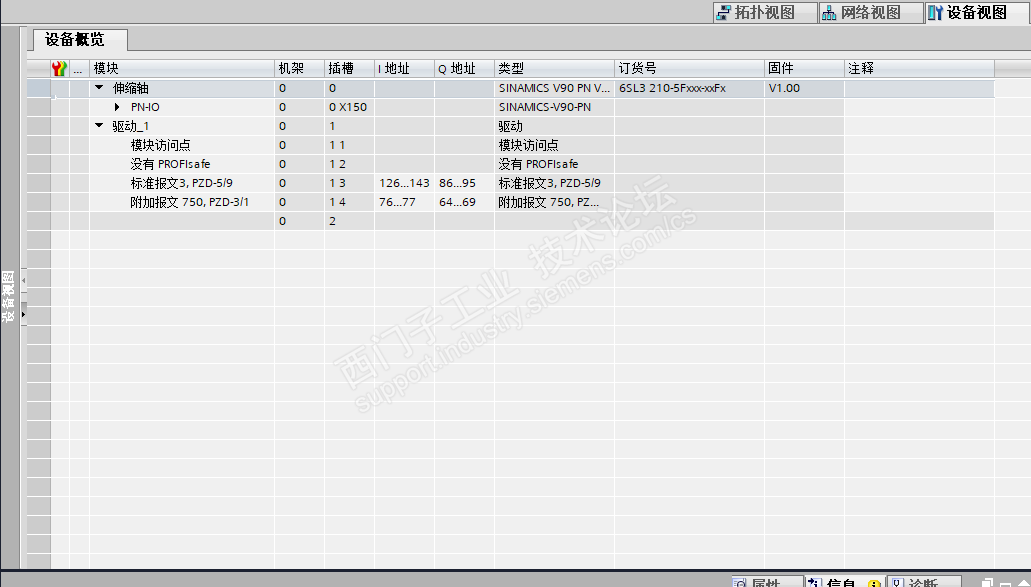Click the type cell SINAMICS V90 PN V...
The height and width of the screenshot is (587, 1031).
click(554, 88)
